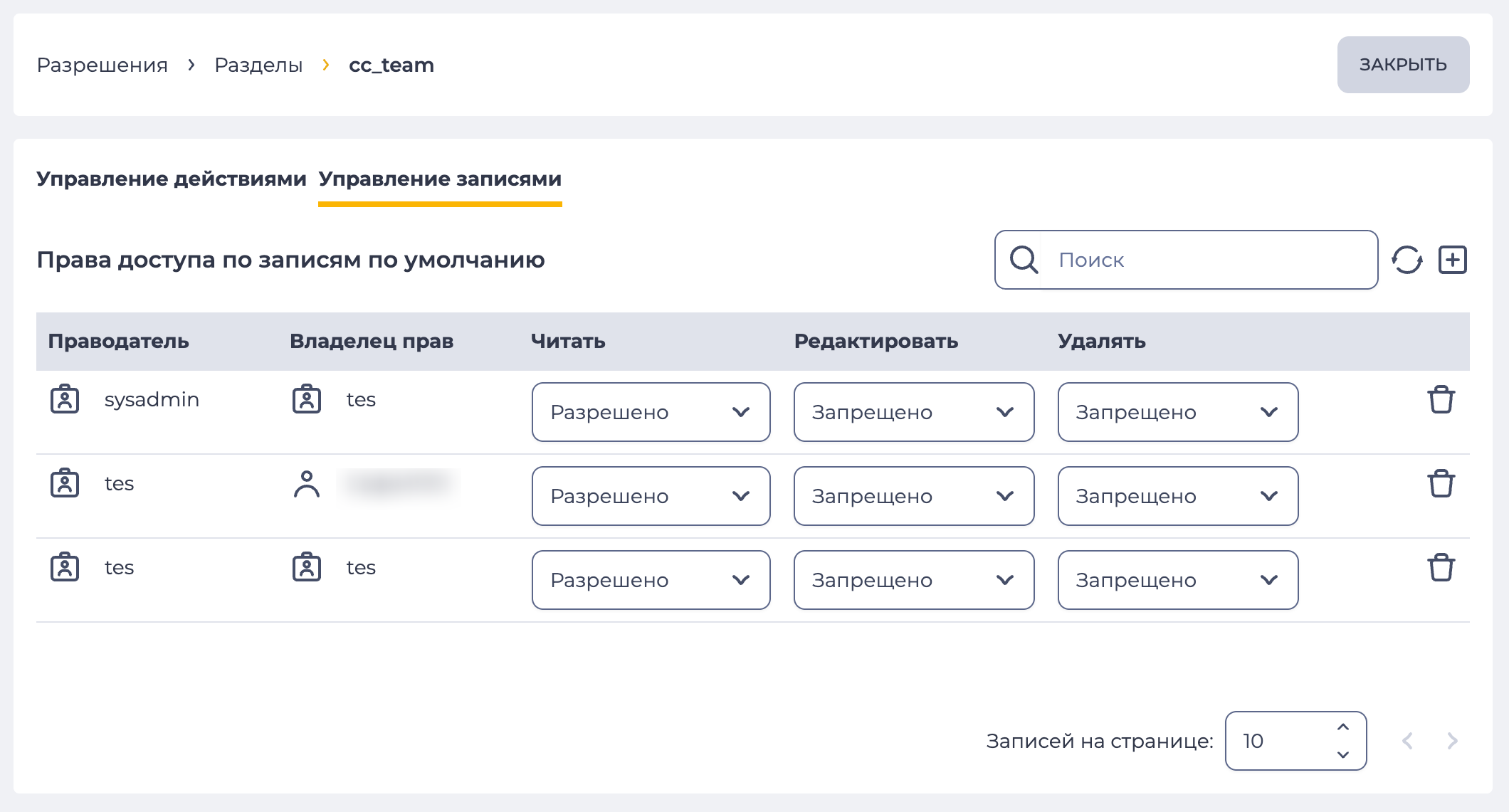This screenshot has width=1509, height=812.
Task: Click the records per page field showing 10
Action: pos(1295,741)
